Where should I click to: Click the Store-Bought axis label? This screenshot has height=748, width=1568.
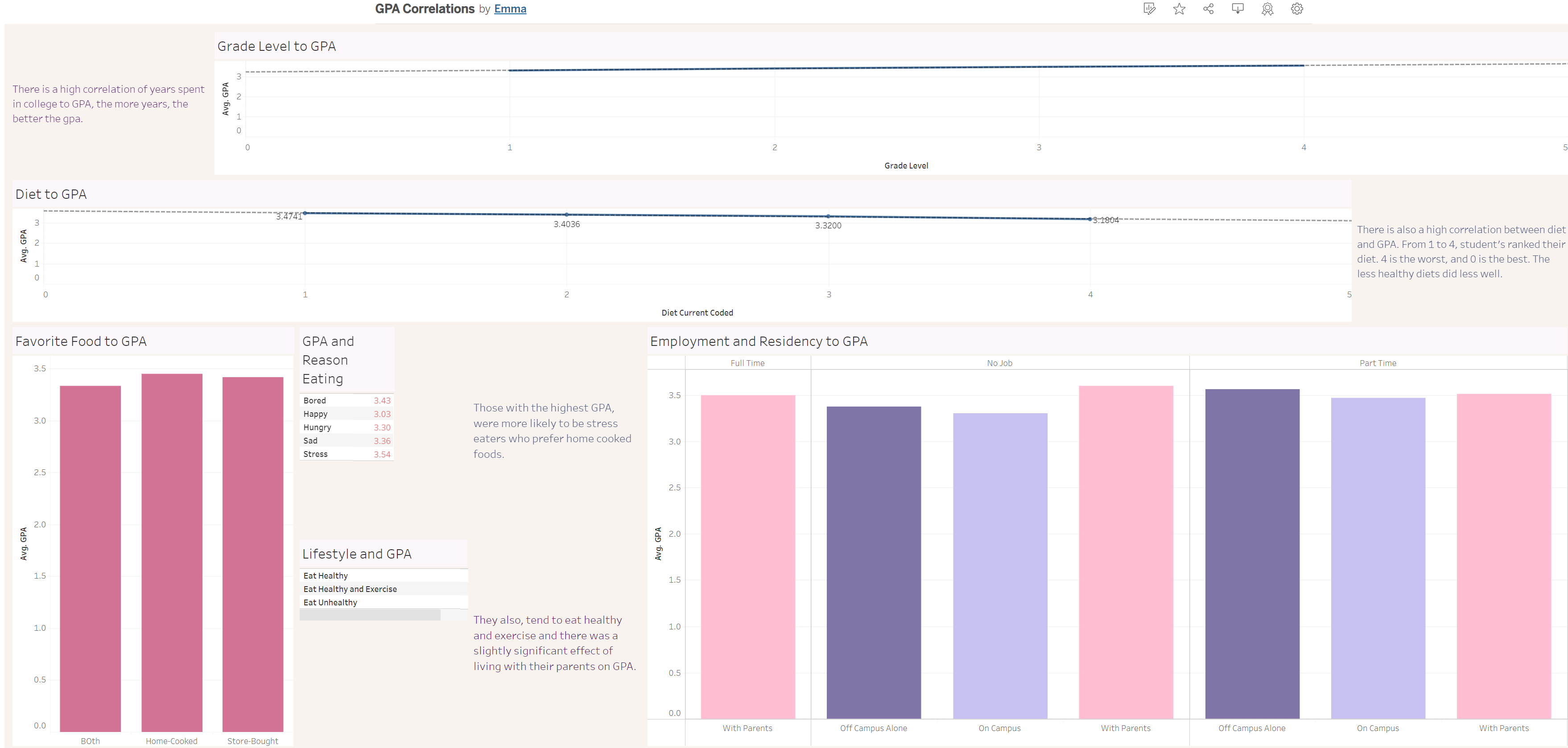pos(252,741)
